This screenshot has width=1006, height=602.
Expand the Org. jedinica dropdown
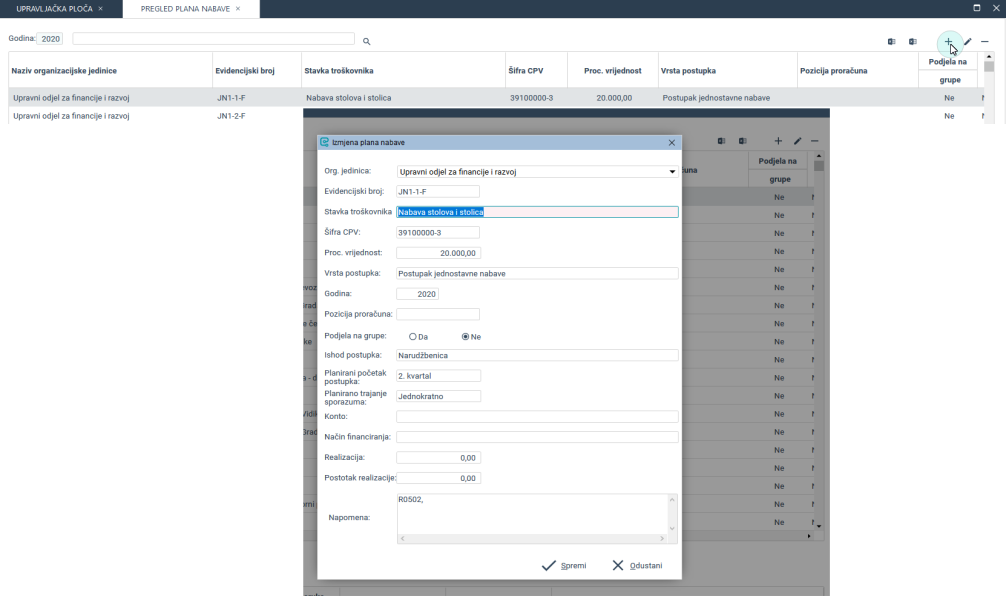point(672,172)
